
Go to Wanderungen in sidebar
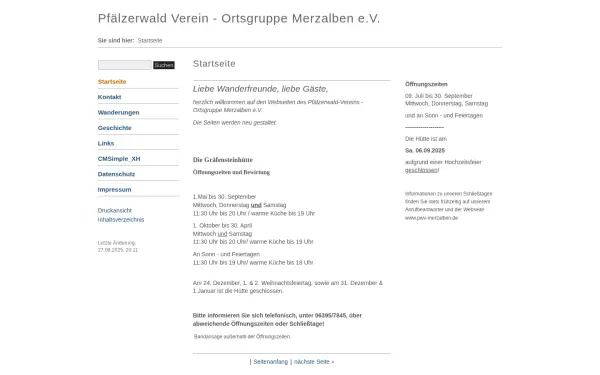coord(118,112)
